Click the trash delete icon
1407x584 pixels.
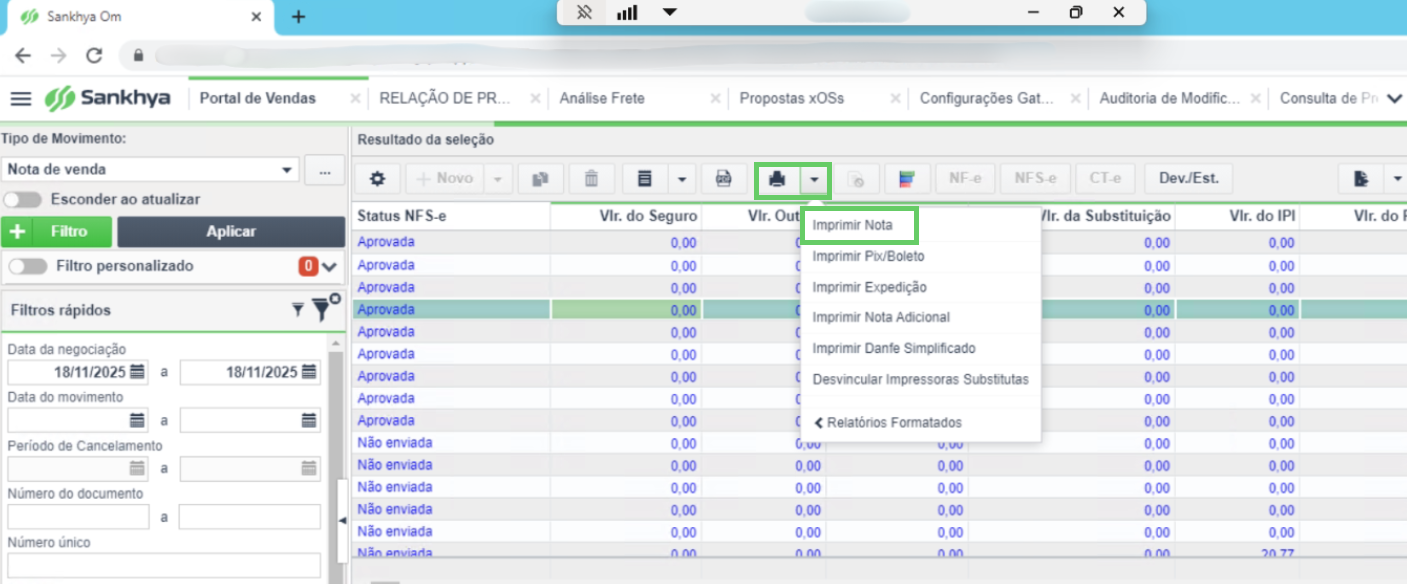click(592, 179)
